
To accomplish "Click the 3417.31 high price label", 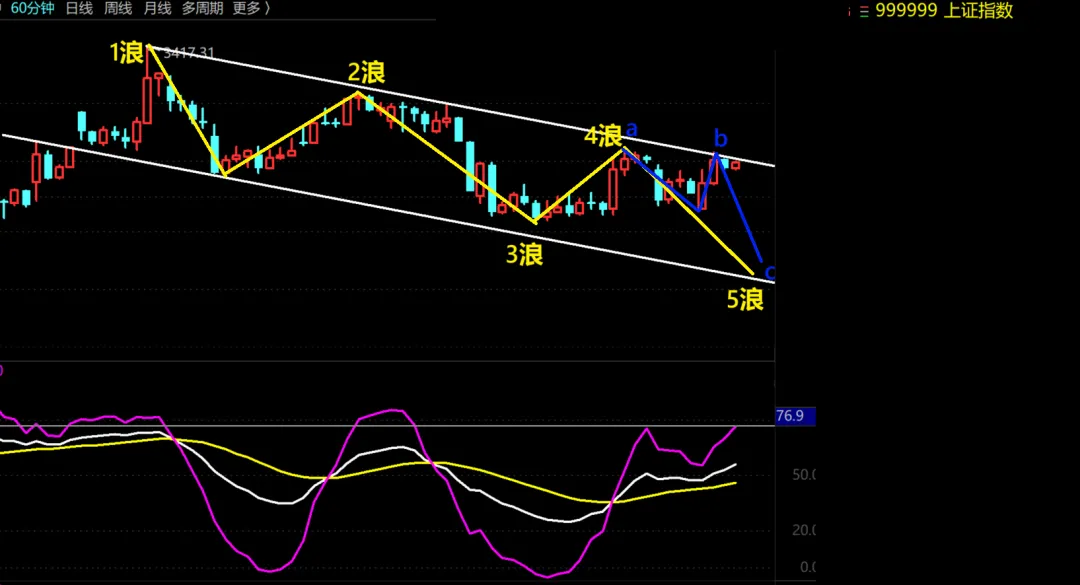I will coord(189,53).
